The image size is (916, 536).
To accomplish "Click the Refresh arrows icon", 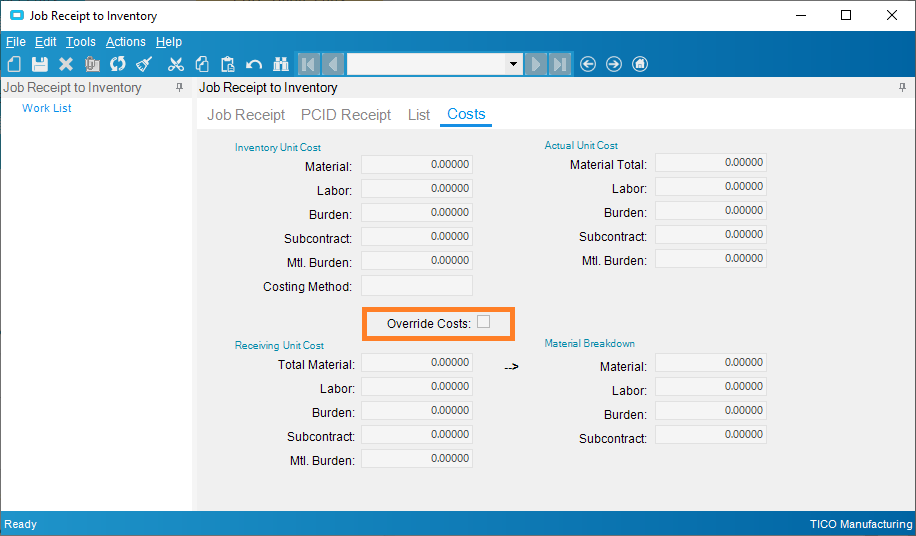I will [x=117, y=64].
